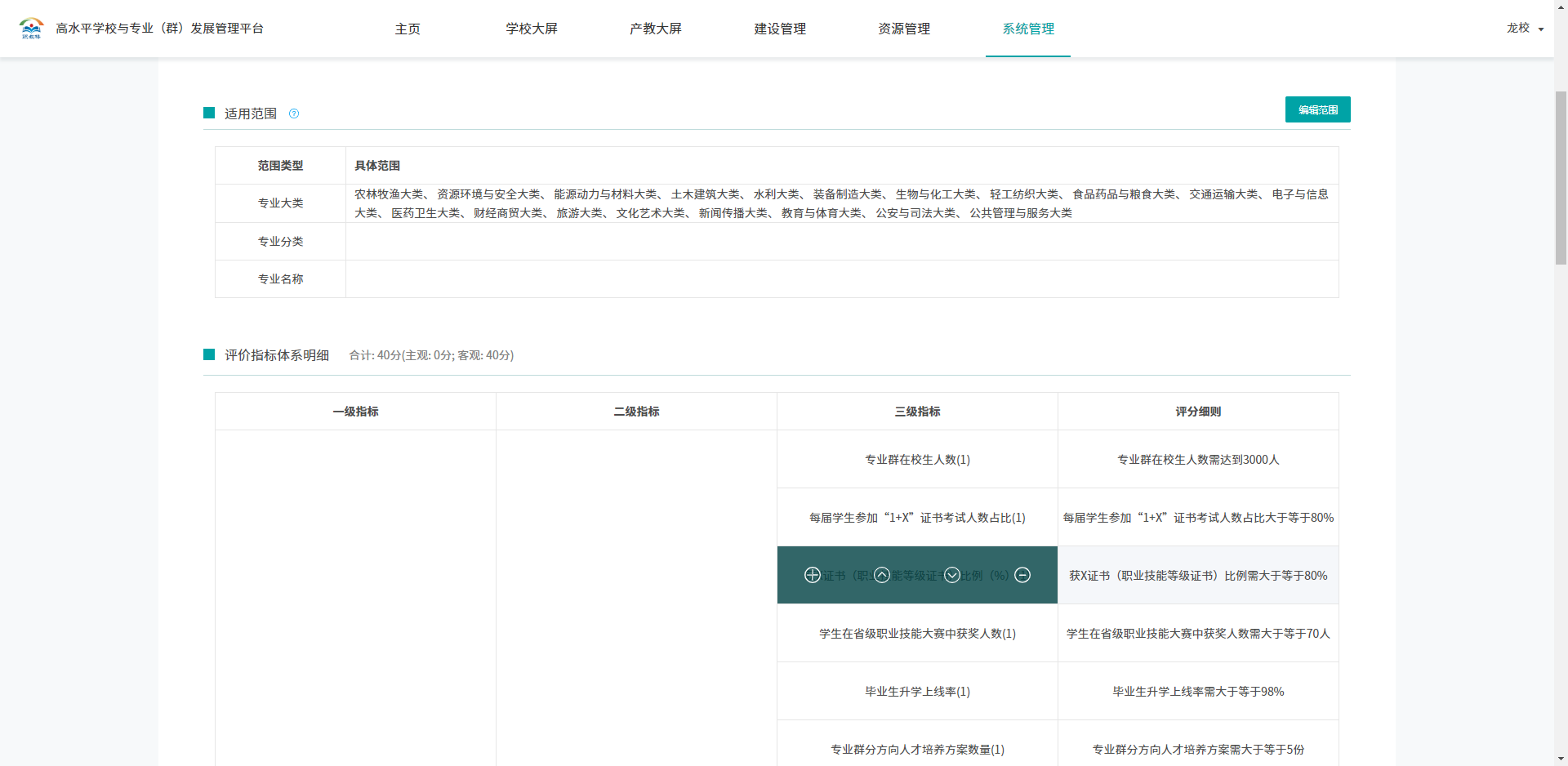Click the add indicator plus icon
The width and height of the screenshot is (1568, 766).
[812, 575]
